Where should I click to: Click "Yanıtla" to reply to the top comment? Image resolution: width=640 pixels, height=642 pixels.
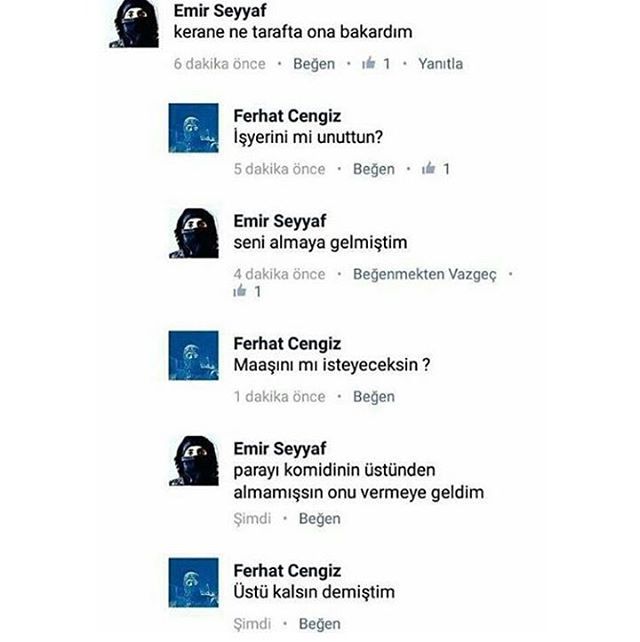click(441, 64)
